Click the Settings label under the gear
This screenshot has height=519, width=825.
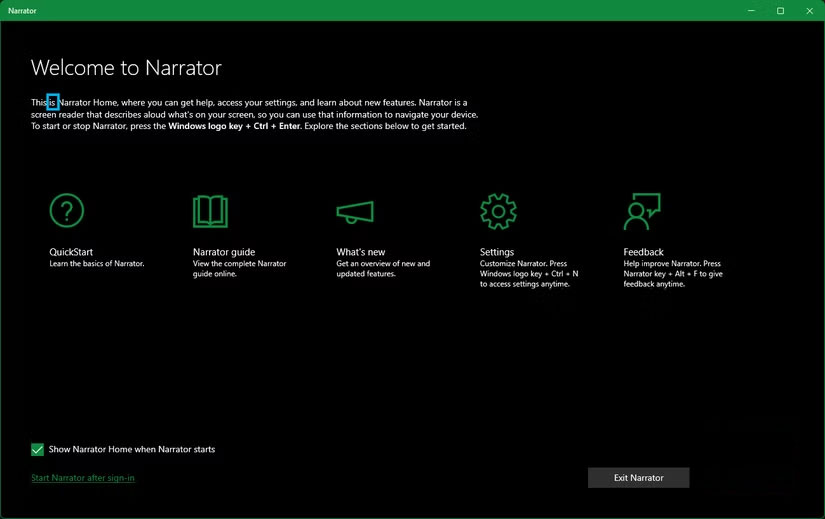pos(497,252)
